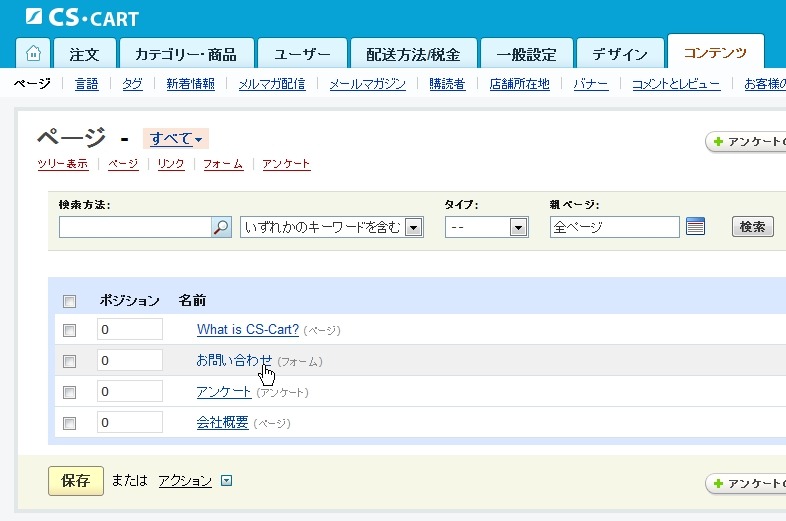Click the 名前 column header

192,300
